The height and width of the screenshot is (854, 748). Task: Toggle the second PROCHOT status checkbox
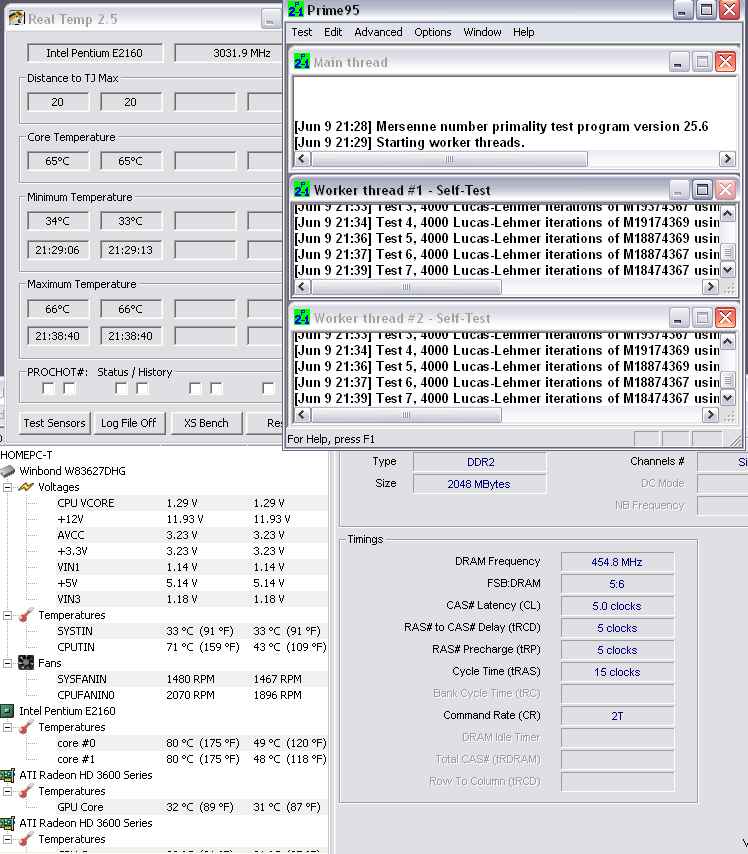69,388
